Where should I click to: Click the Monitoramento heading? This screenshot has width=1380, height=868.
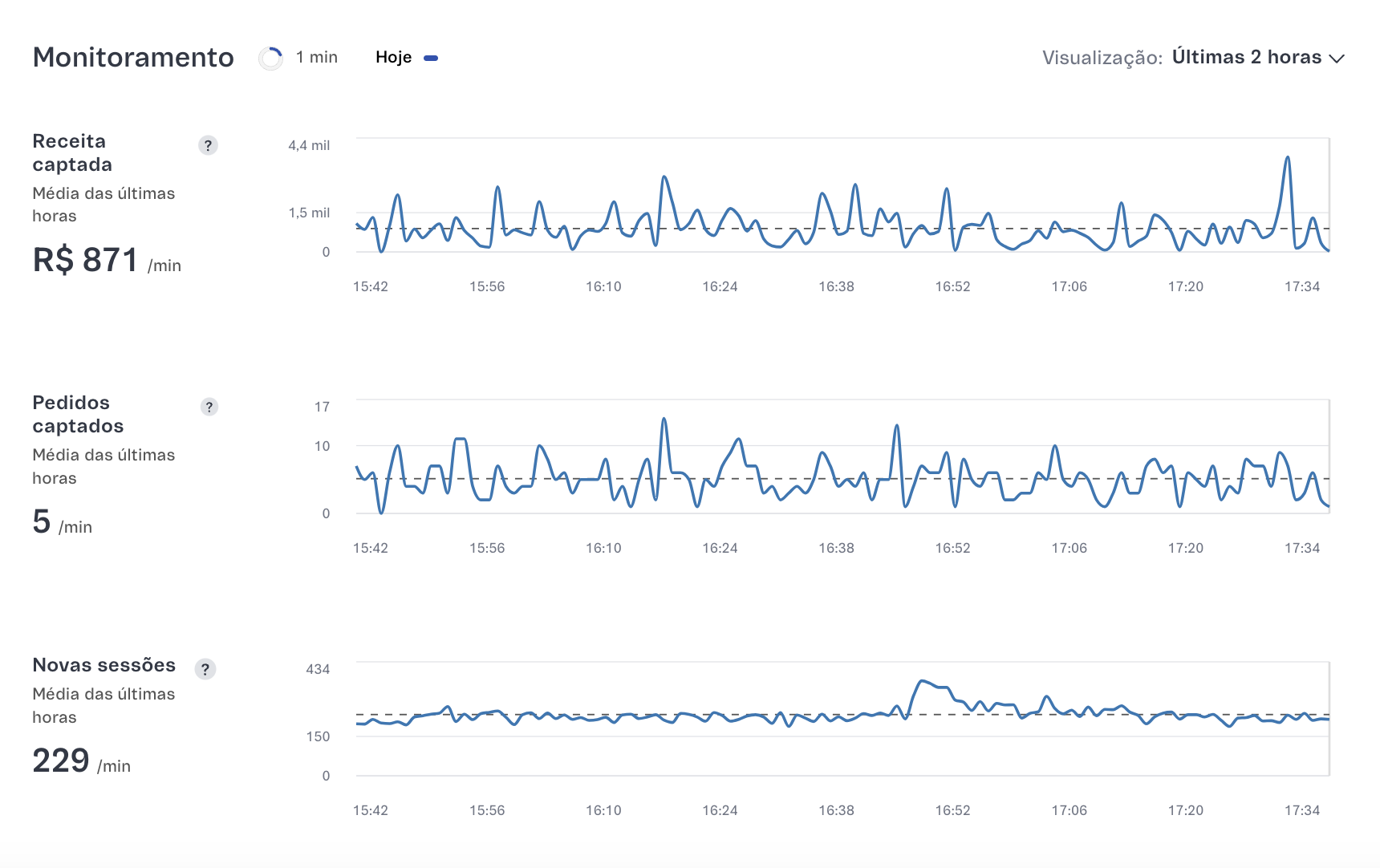point(133,58)
